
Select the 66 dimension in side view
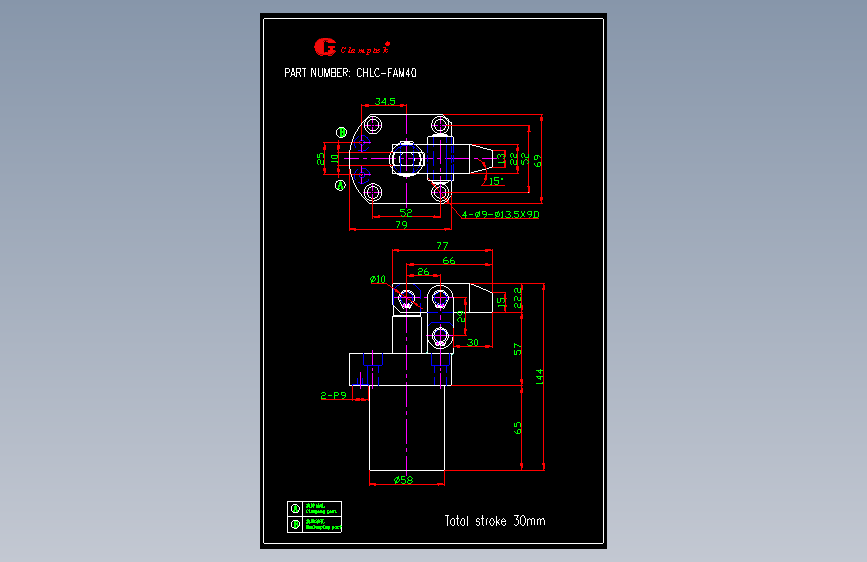pyautogui.click(x=448, y=261)
